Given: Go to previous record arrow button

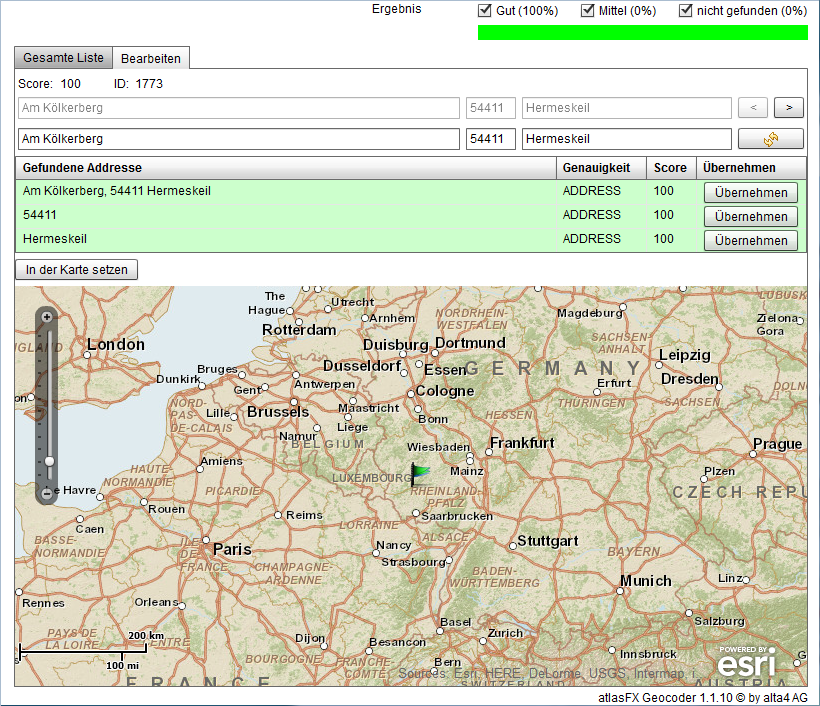Looking at the screenshot, I should (x=753, y=108).
